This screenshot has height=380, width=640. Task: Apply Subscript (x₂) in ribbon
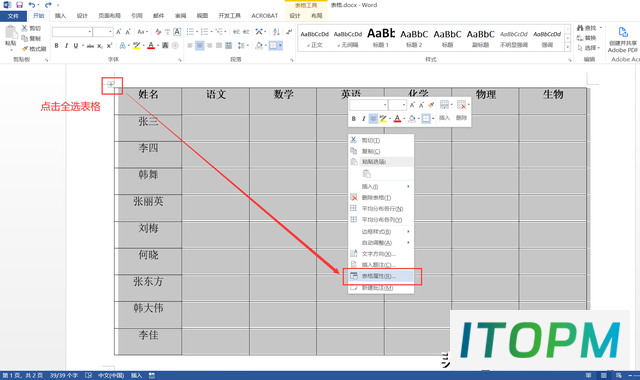(x=100, y=46)
